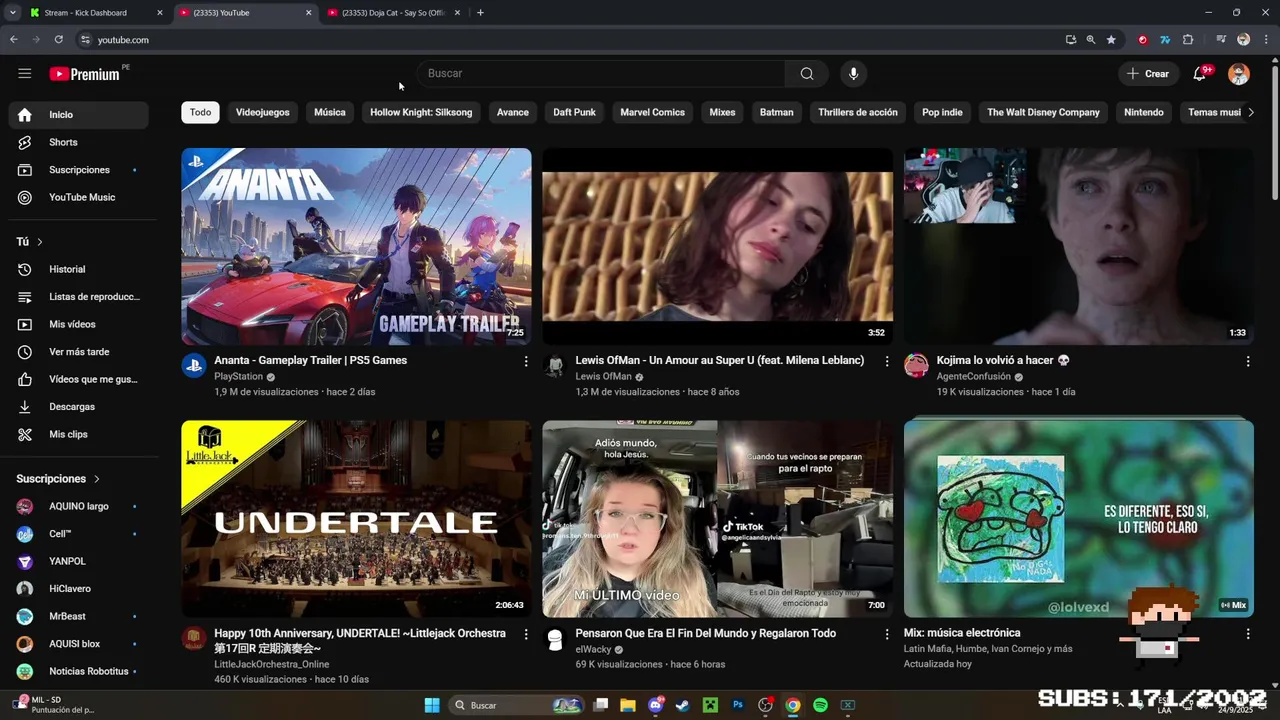Open Ver más tarde in sidebar
The width and height of the screenshot is (1280, 720).
pos(79,352)
